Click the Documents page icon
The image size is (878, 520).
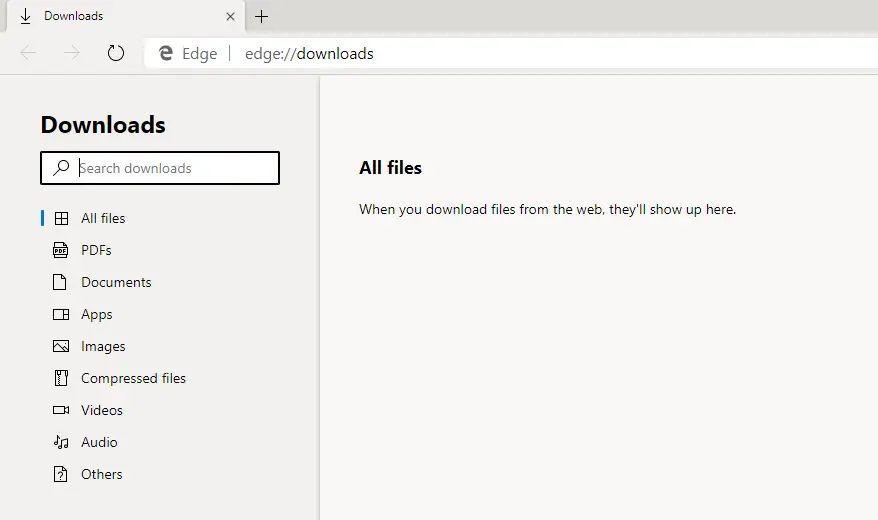pos(59,282)
